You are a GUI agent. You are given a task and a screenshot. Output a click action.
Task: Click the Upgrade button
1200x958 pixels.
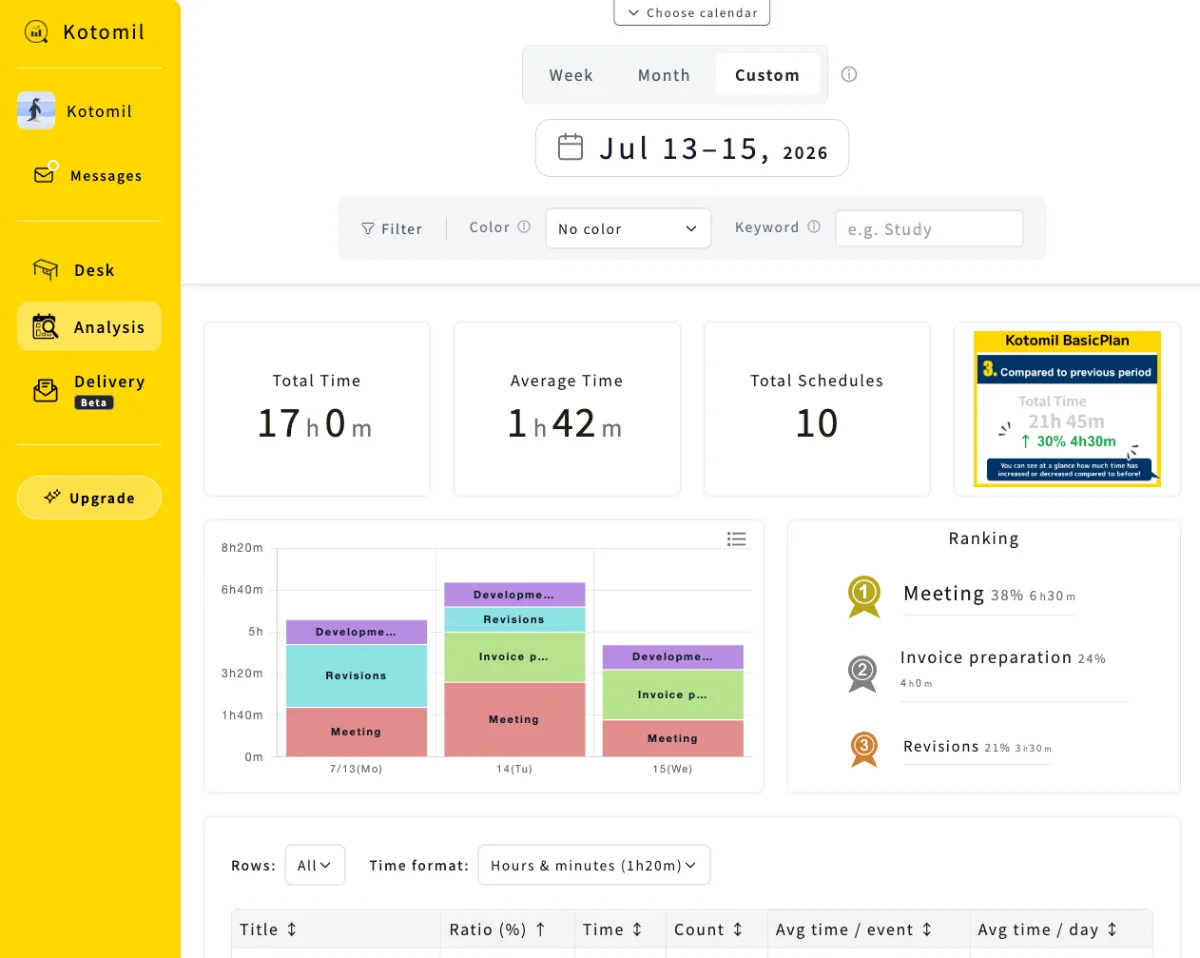pos(89,498)
